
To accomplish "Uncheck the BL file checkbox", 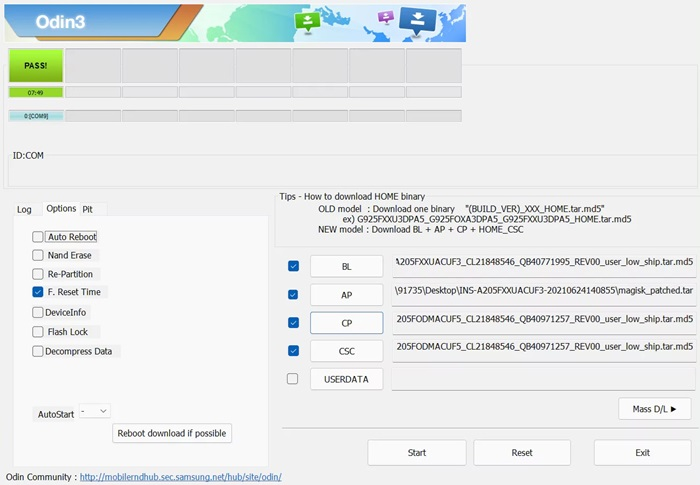I will (292, 266).
